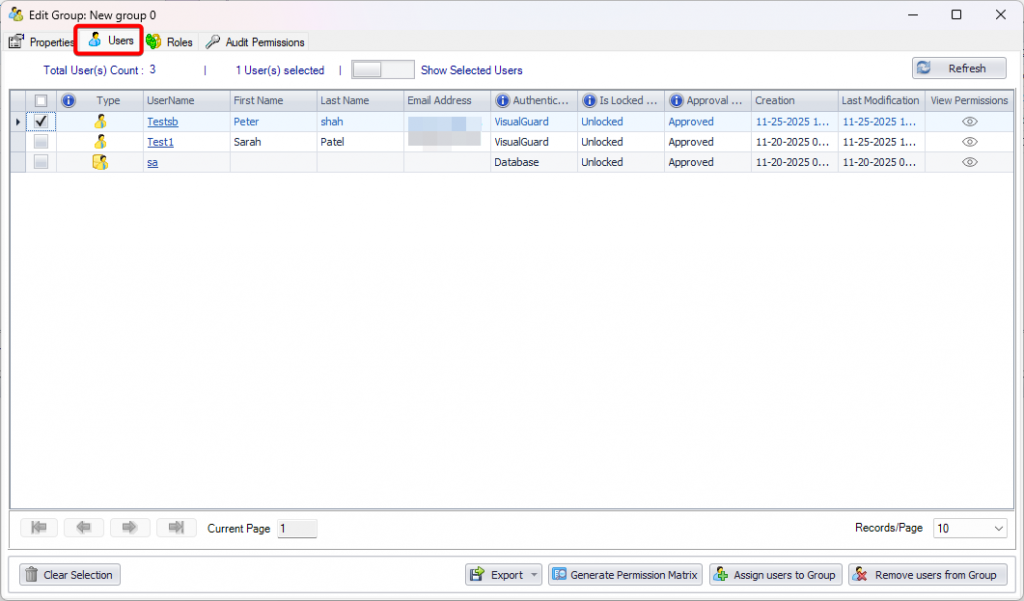Open the Records/Page dropdown
This screenshot has height=601, width=1024.
(969, 528)
